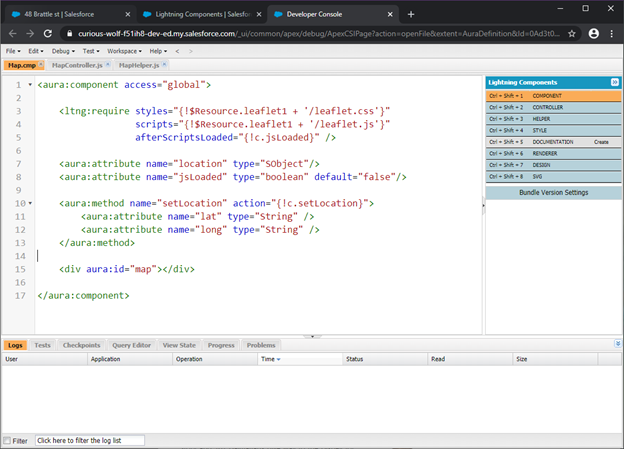Sort logs by User column
The width and height of the screenshot is (624, 449).
coord(45,359)
